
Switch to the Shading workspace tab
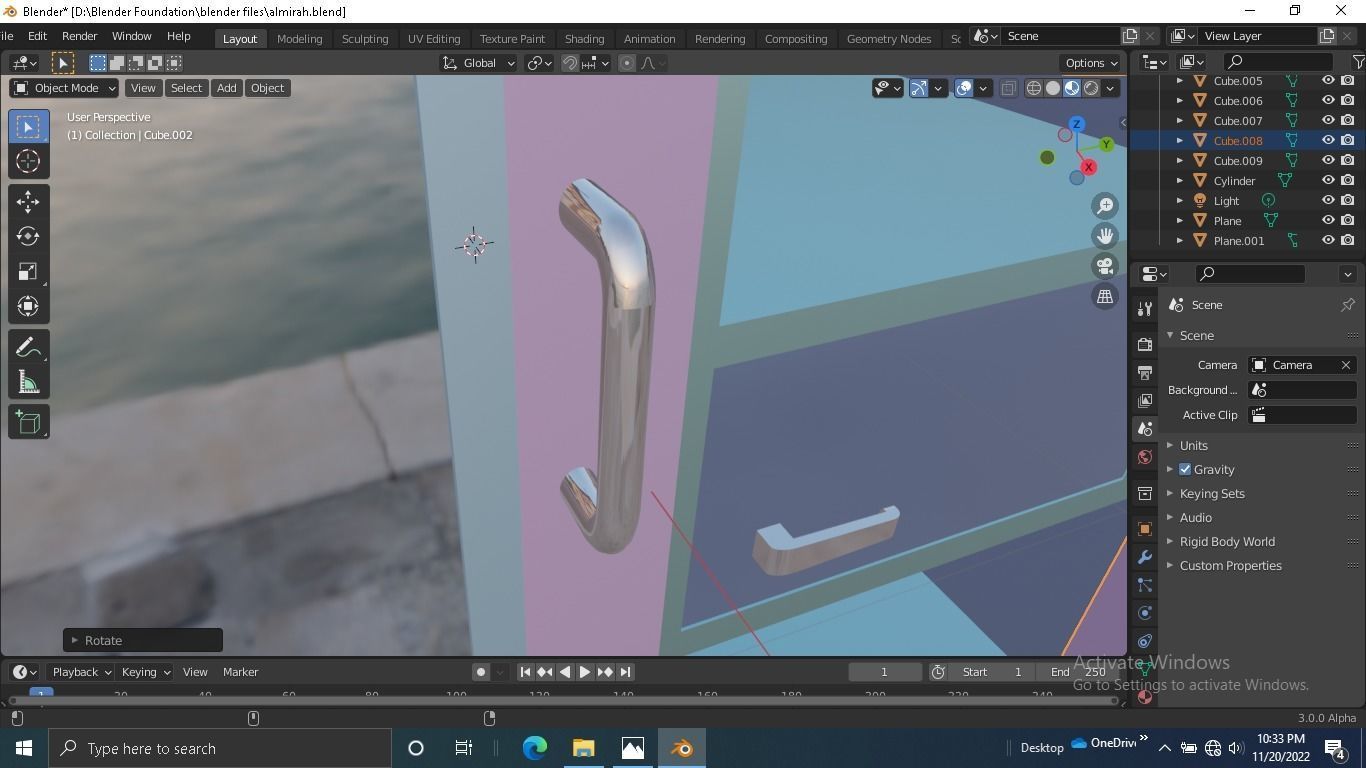584,38
